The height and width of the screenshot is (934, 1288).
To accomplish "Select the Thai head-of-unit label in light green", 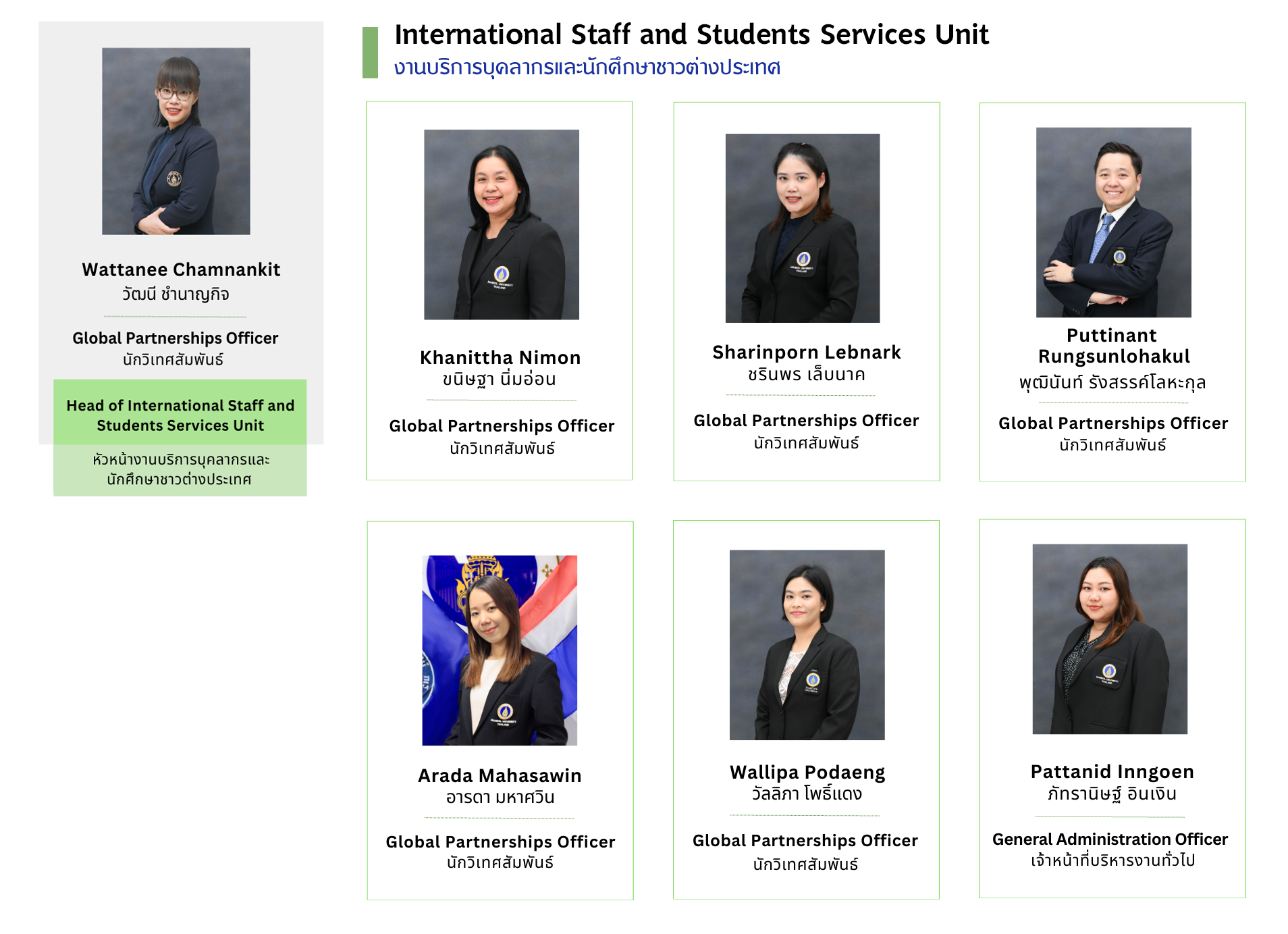I will (x=180, y=469).
